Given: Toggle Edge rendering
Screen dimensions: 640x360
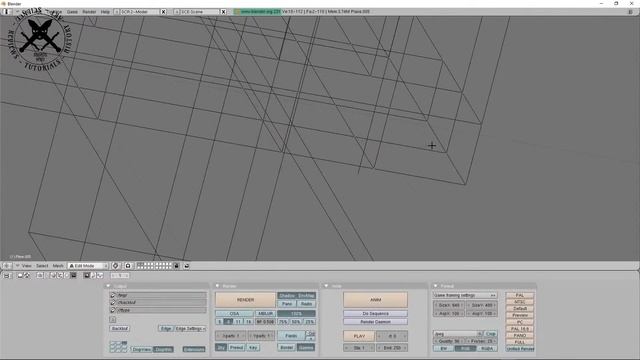Looking at the screenshot, I should pyautogui.click(x=166, y=328).
